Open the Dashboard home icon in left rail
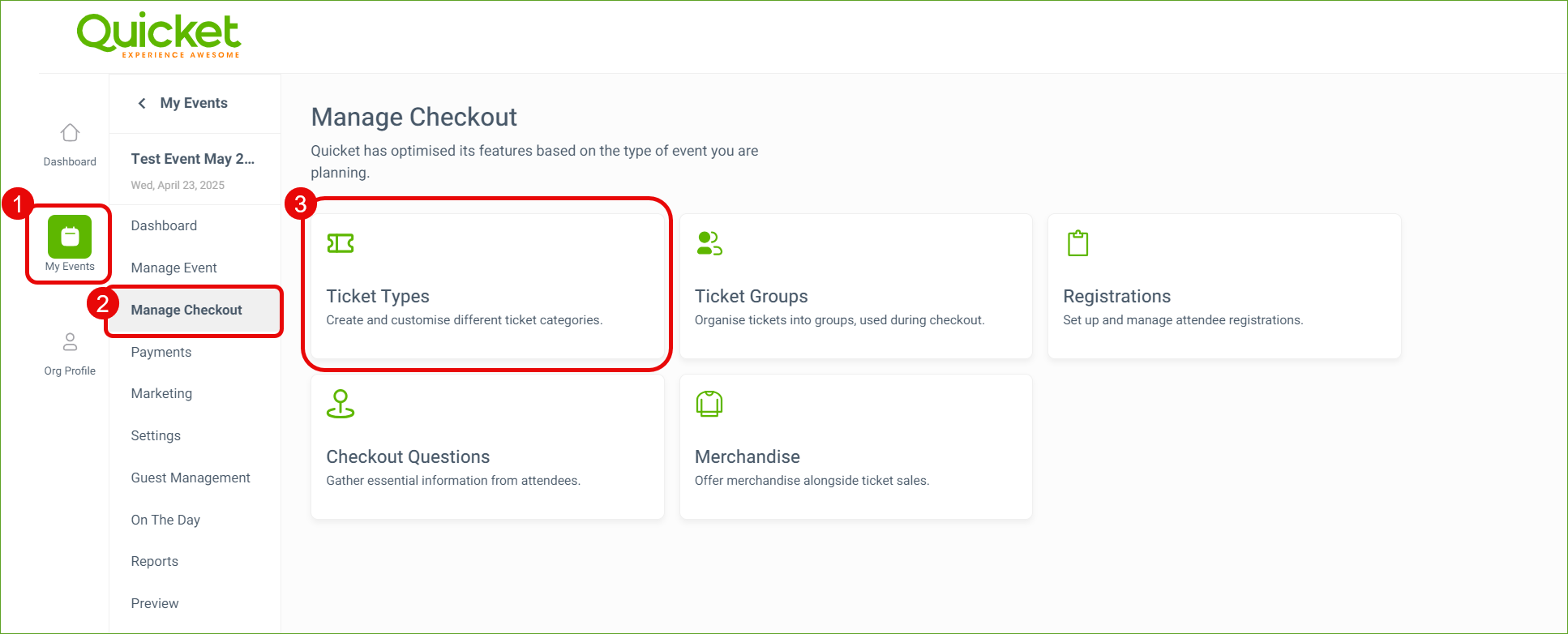The width and height of the screenshot is (1568, 634). click(x=70, y=132)
